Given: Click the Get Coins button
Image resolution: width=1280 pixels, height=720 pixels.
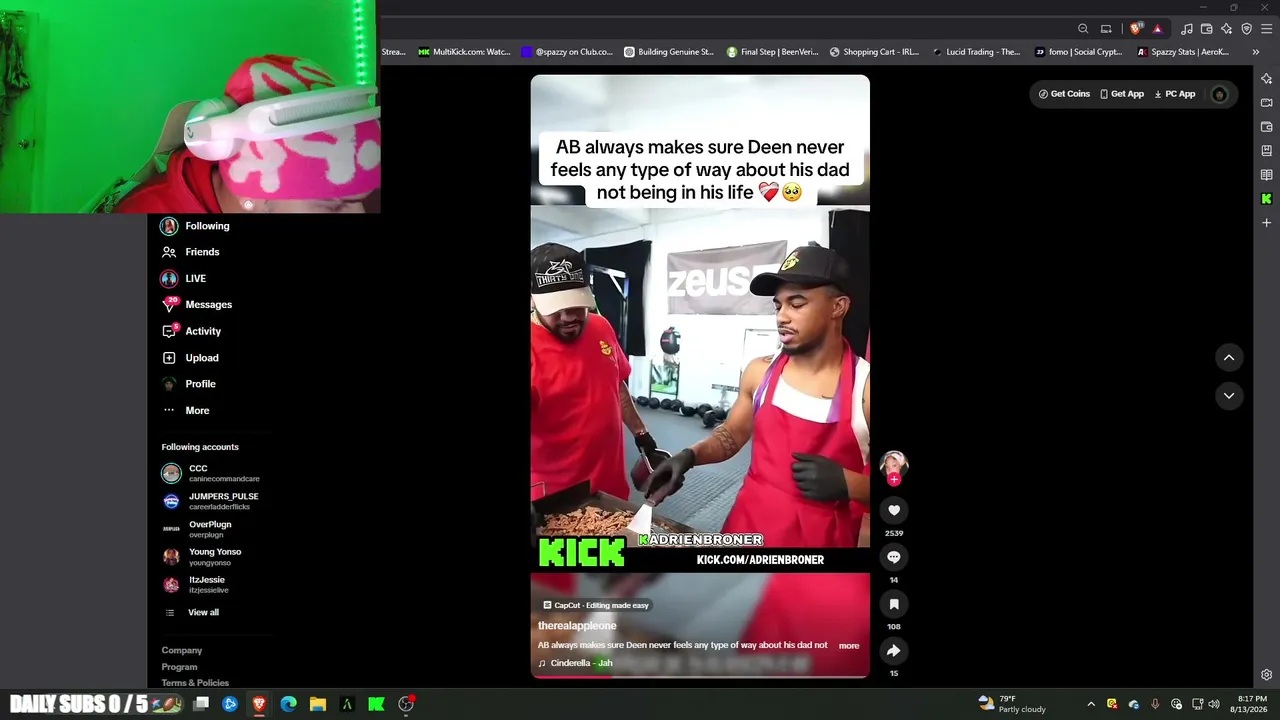Looking at the screenshot, I should [x=1064, y=94].
